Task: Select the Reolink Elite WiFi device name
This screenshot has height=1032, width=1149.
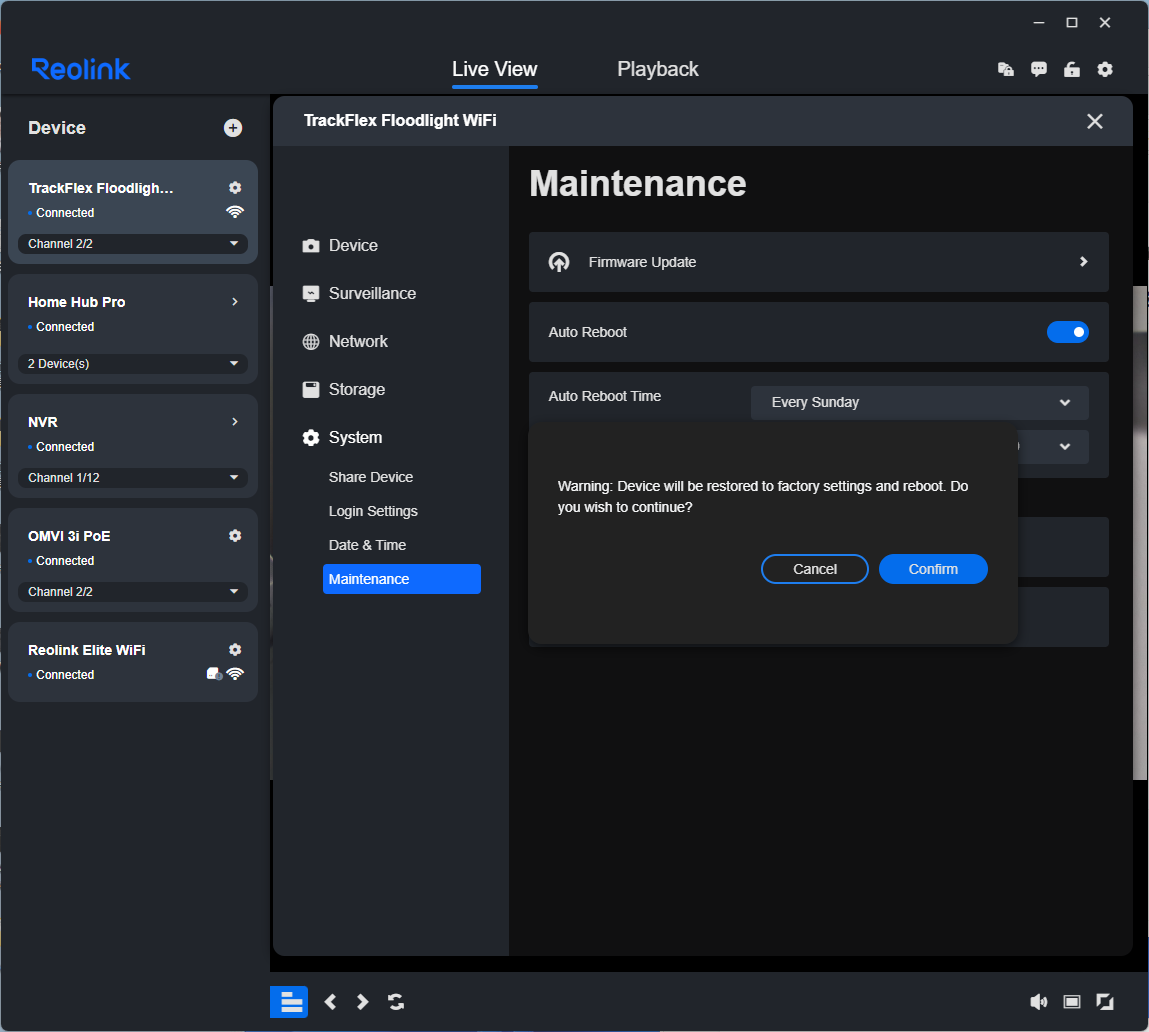Action: [86, 650]
